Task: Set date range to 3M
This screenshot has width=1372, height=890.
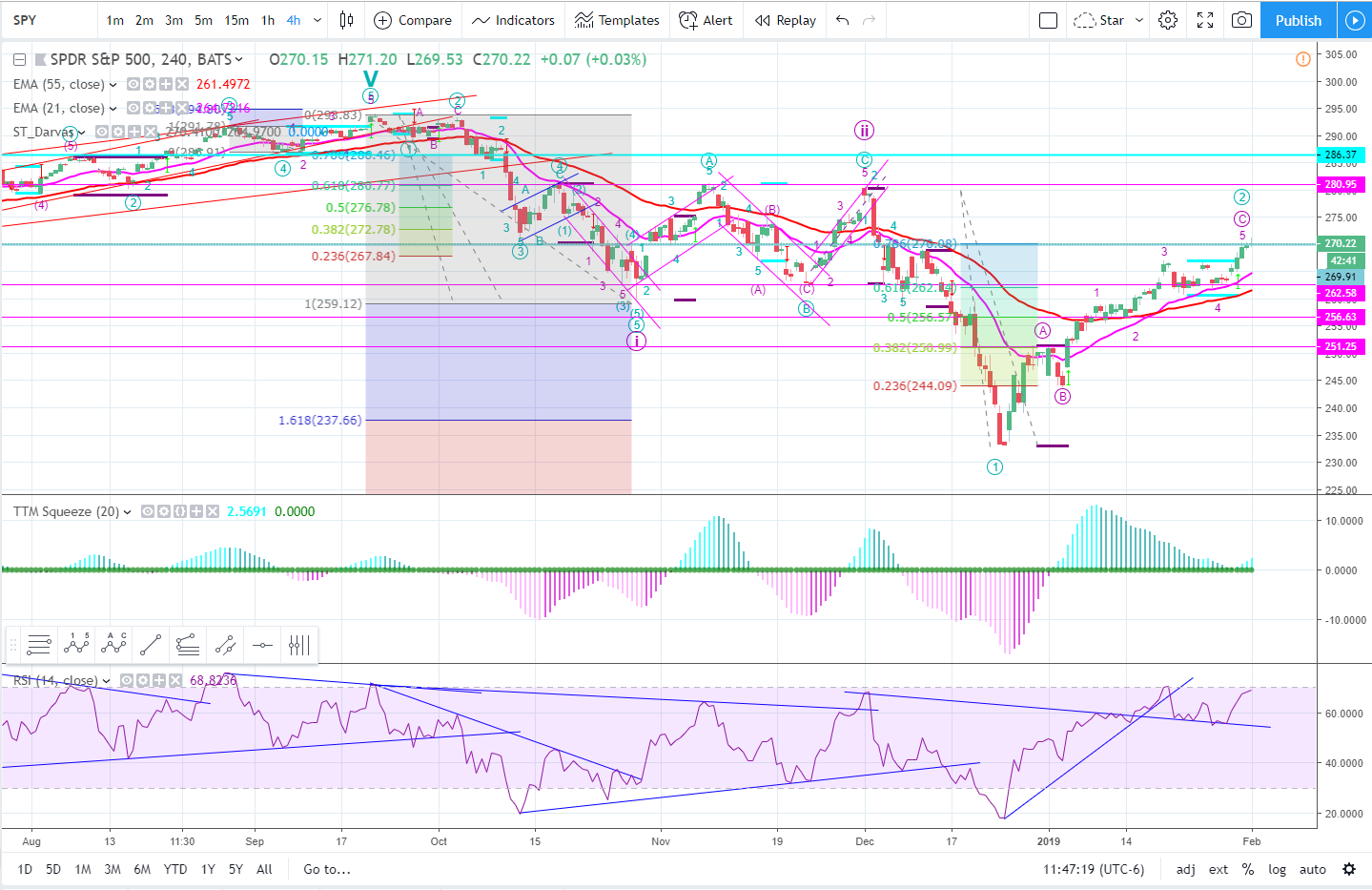Action: point(113,869)
